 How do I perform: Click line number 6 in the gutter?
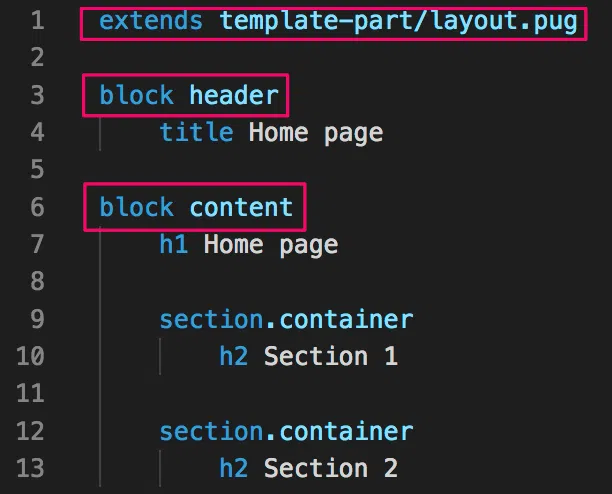click(x=37, y=206)
